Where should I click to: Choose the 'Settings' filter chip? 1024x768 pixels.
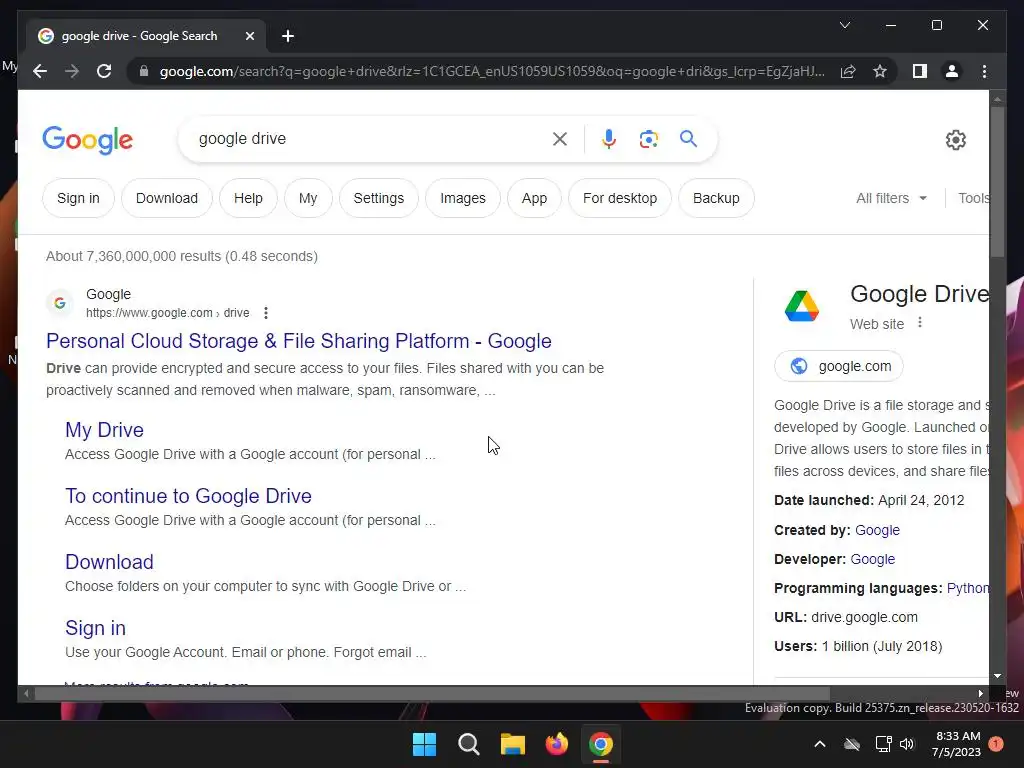pyautogui.click(x=379, y=198)
